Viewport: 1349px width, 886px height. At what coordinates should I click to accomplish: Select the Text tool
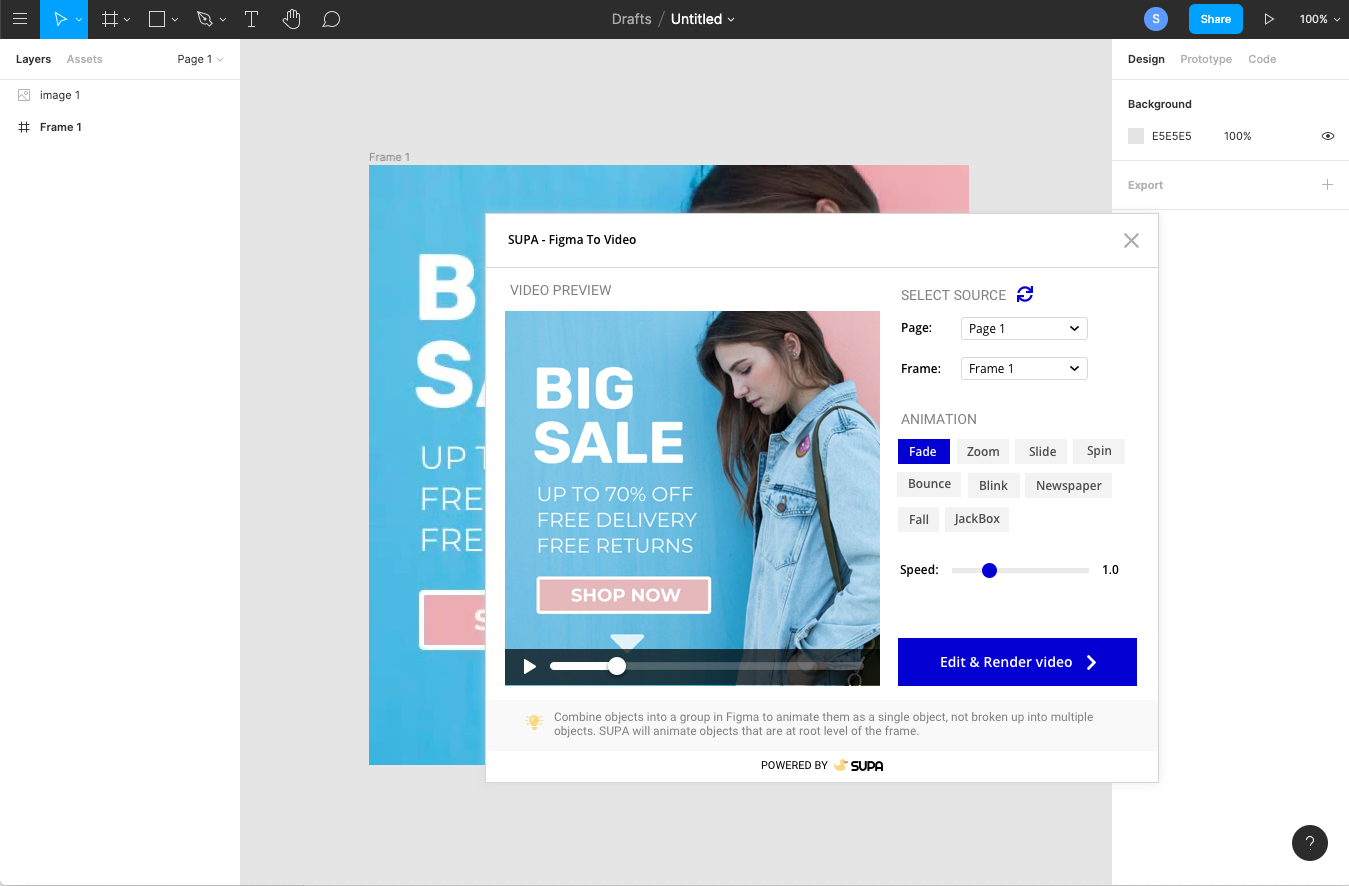pos(251,19)
